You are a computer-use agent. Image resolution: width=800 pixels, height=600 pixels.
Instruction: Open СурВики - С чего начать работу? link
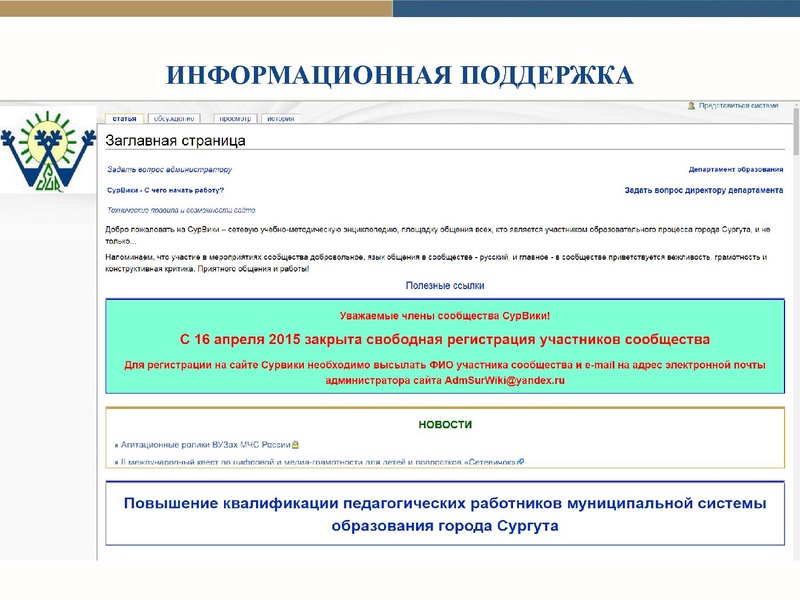point(165,190)
